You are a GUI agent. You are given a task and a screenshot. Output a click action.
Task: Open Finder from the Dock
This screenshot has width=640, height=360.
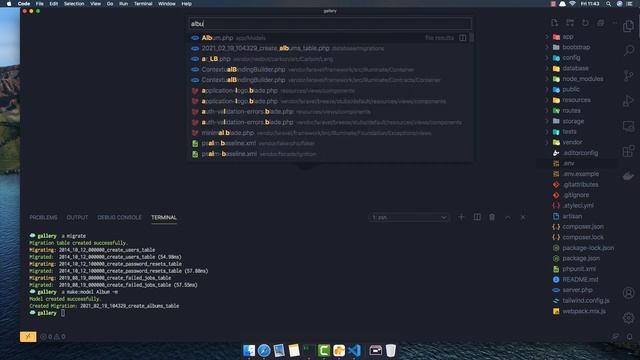click(x=249, y=350)
